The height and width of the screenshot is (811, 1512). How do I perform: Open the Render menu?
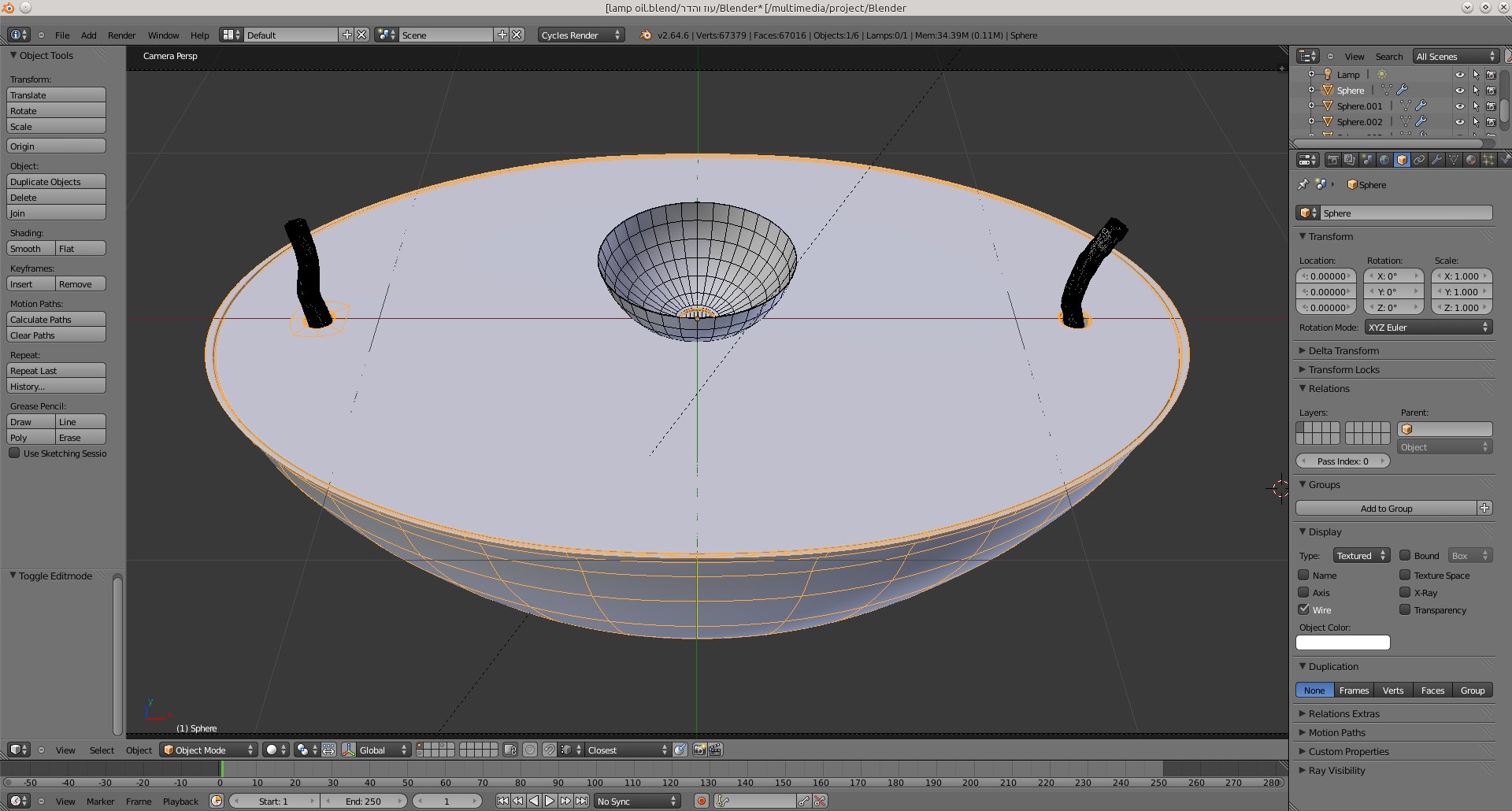(x=121, y=35)
